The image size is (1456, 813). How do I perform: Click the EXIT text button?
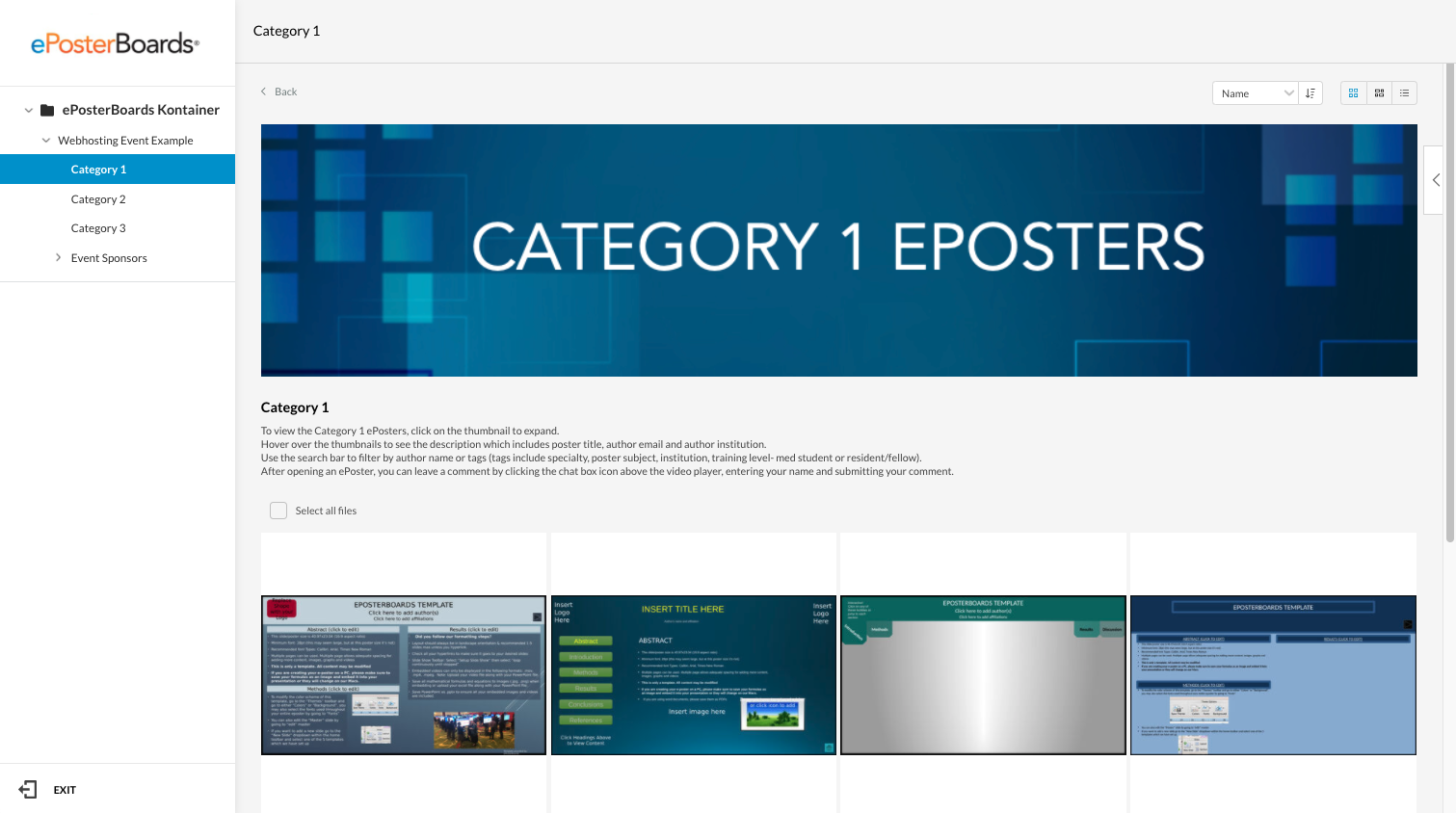[x=65, y=790]
